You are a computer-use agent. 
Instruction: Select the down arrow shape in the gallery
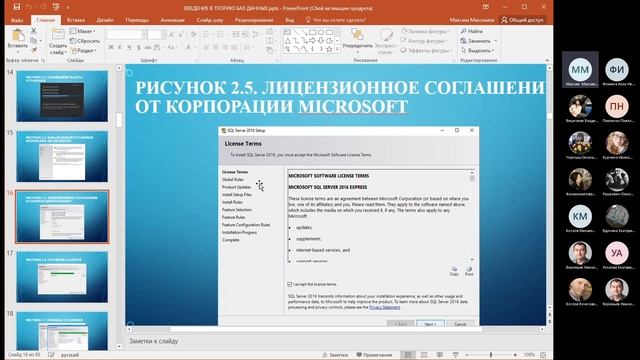321,40
